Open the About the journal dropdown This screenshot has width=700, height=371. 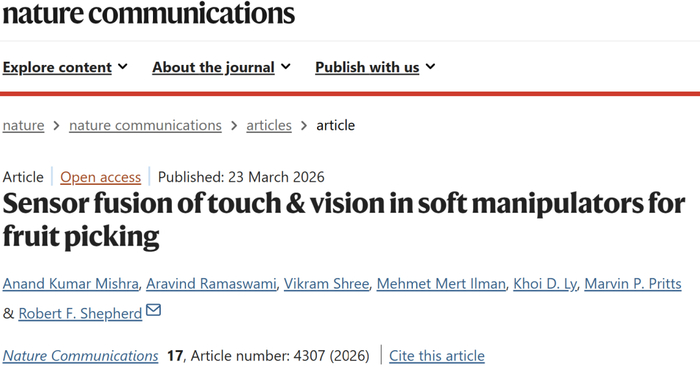(221, 67)
